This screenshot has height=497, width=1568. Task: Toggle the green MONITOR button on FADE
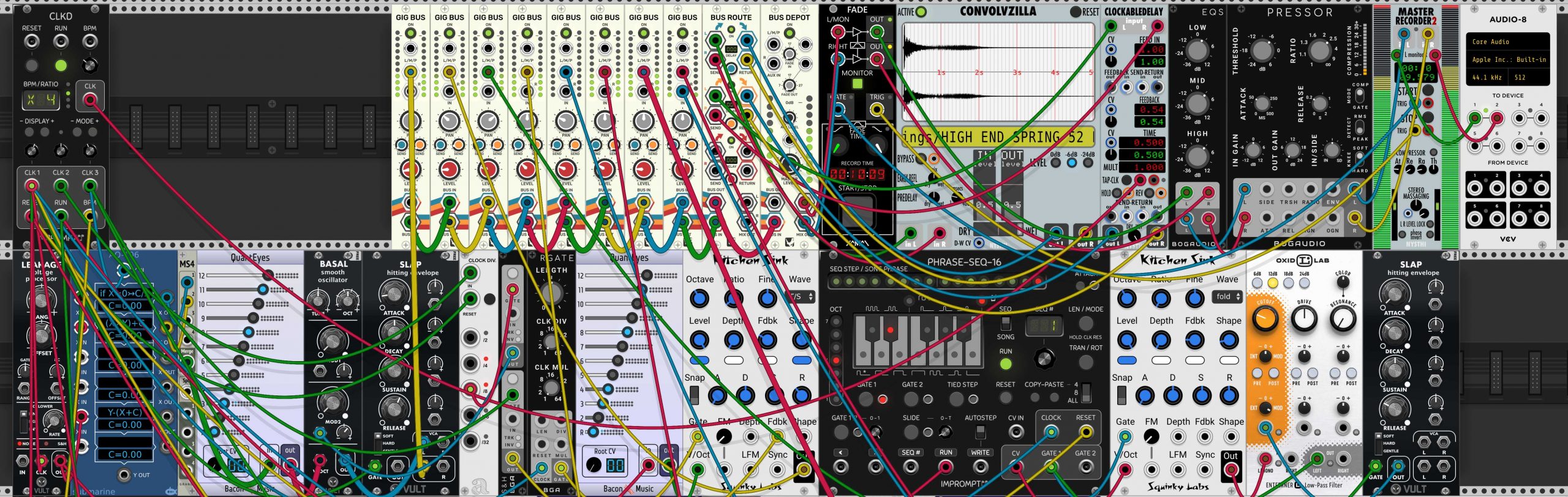pos(858,83)
